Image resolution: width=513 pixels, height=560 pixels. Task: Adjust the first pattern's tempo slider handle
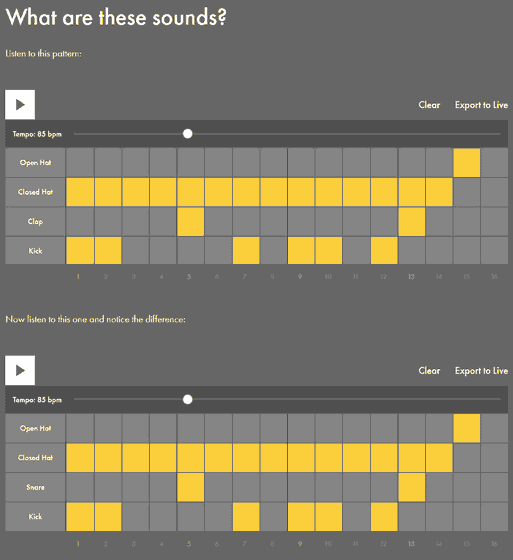188,134
